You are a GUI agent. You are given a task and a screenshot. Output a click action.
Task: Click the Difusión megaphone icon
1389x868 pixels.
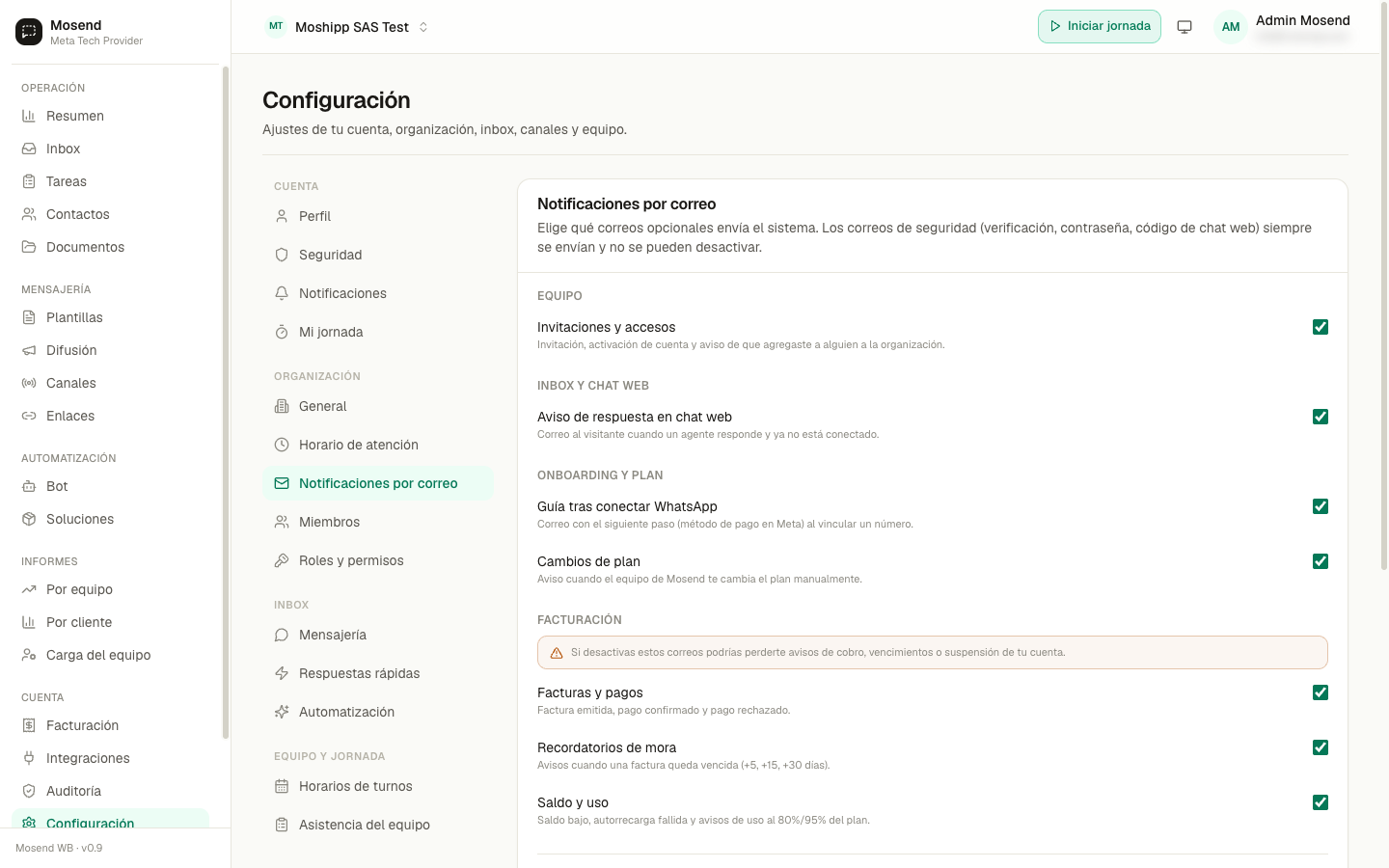[29, 350]
